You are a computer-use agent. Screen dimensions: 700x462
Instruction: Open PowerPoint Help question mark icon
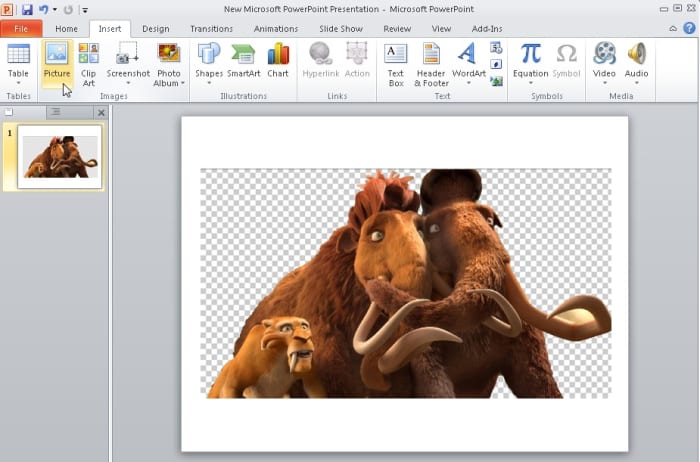pyautogui.click(x=689, y=28)
